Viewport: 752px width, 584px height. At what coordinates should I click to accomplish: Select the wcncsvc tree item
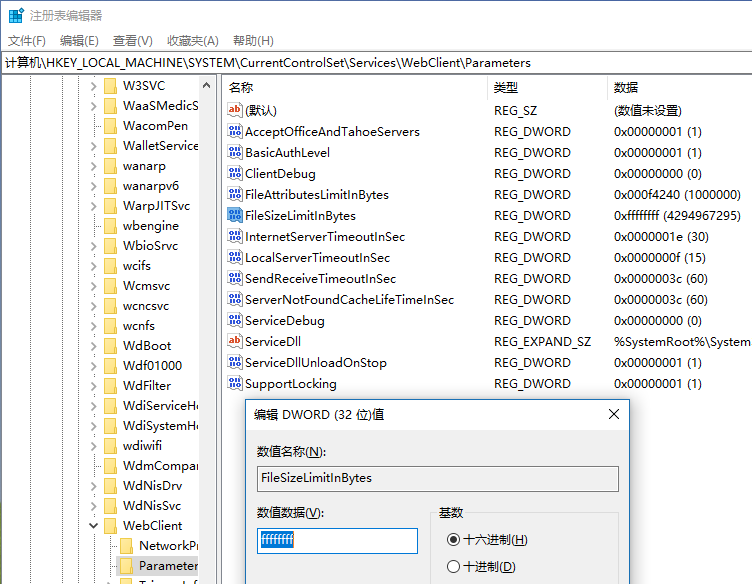[x=146, y=306]
